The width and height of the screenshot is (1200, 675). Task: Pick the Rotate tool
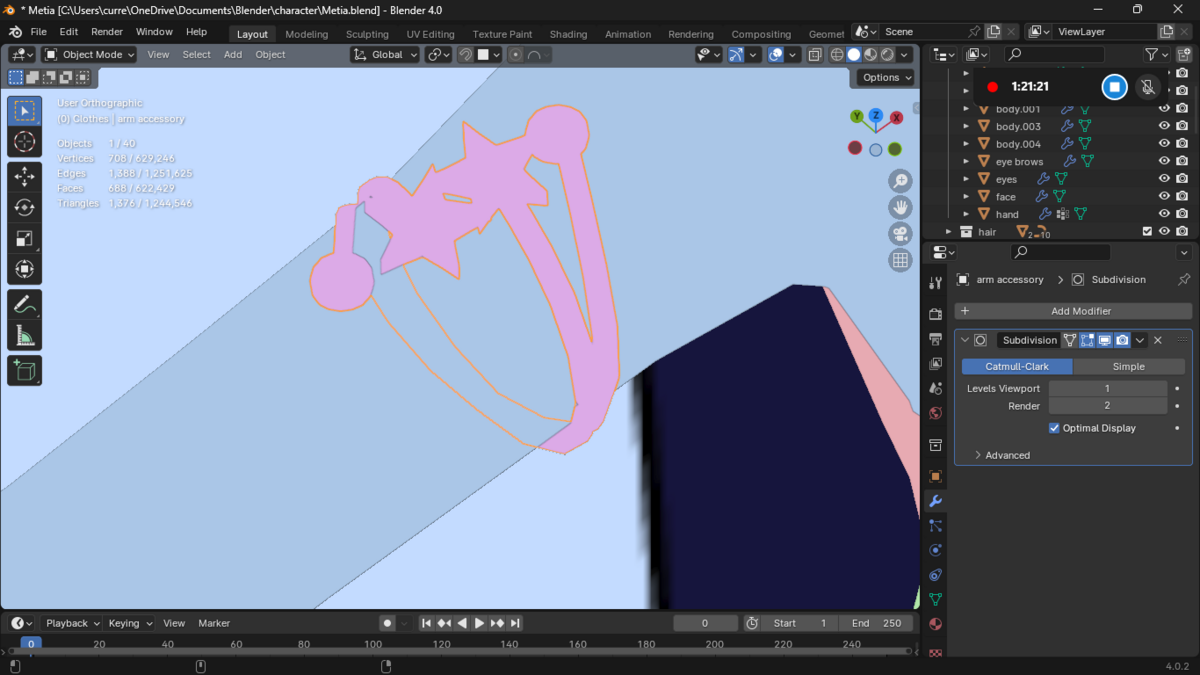coord(25,208)
